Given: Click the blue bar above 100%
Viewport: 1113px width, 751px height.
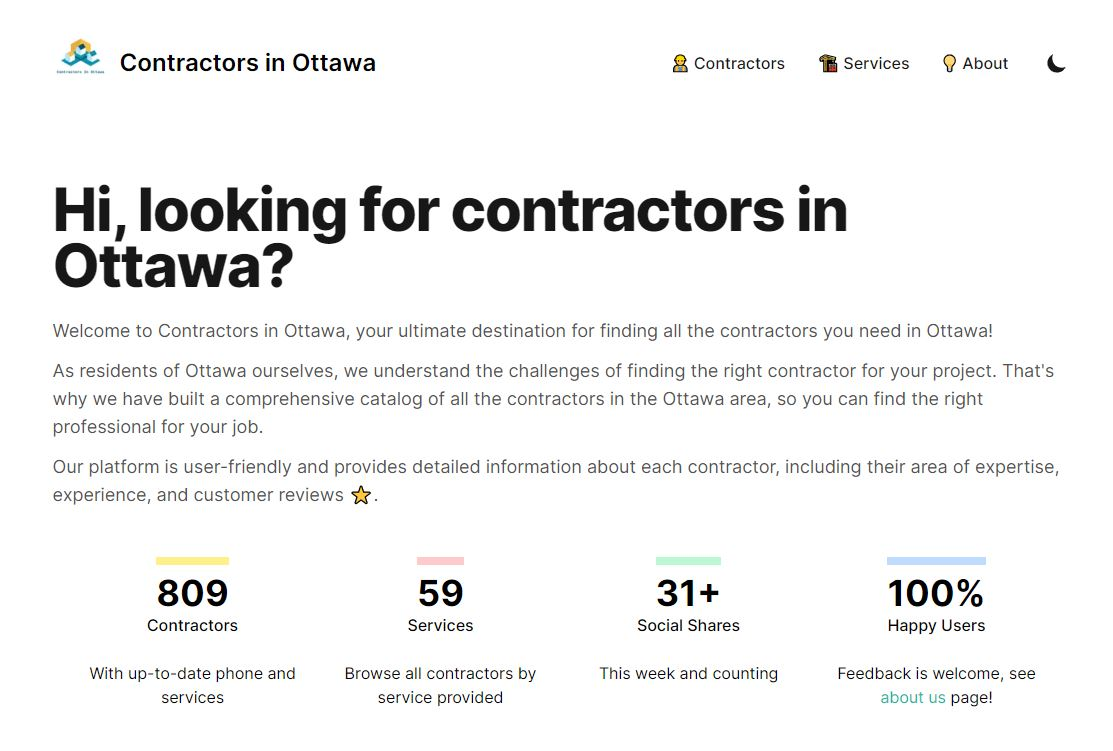Looking at the screenshot, I should pos(936,560).
